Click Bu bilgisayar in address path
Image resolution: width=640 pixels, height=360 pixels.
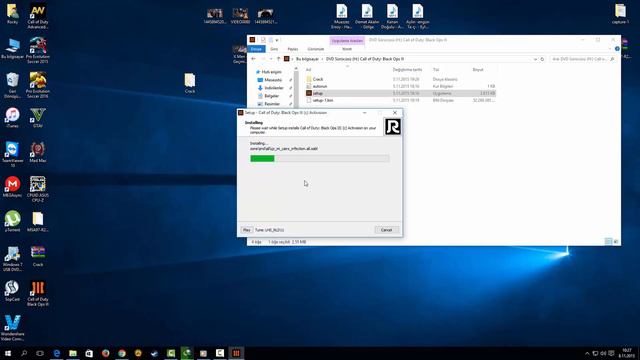coord(307,59)
